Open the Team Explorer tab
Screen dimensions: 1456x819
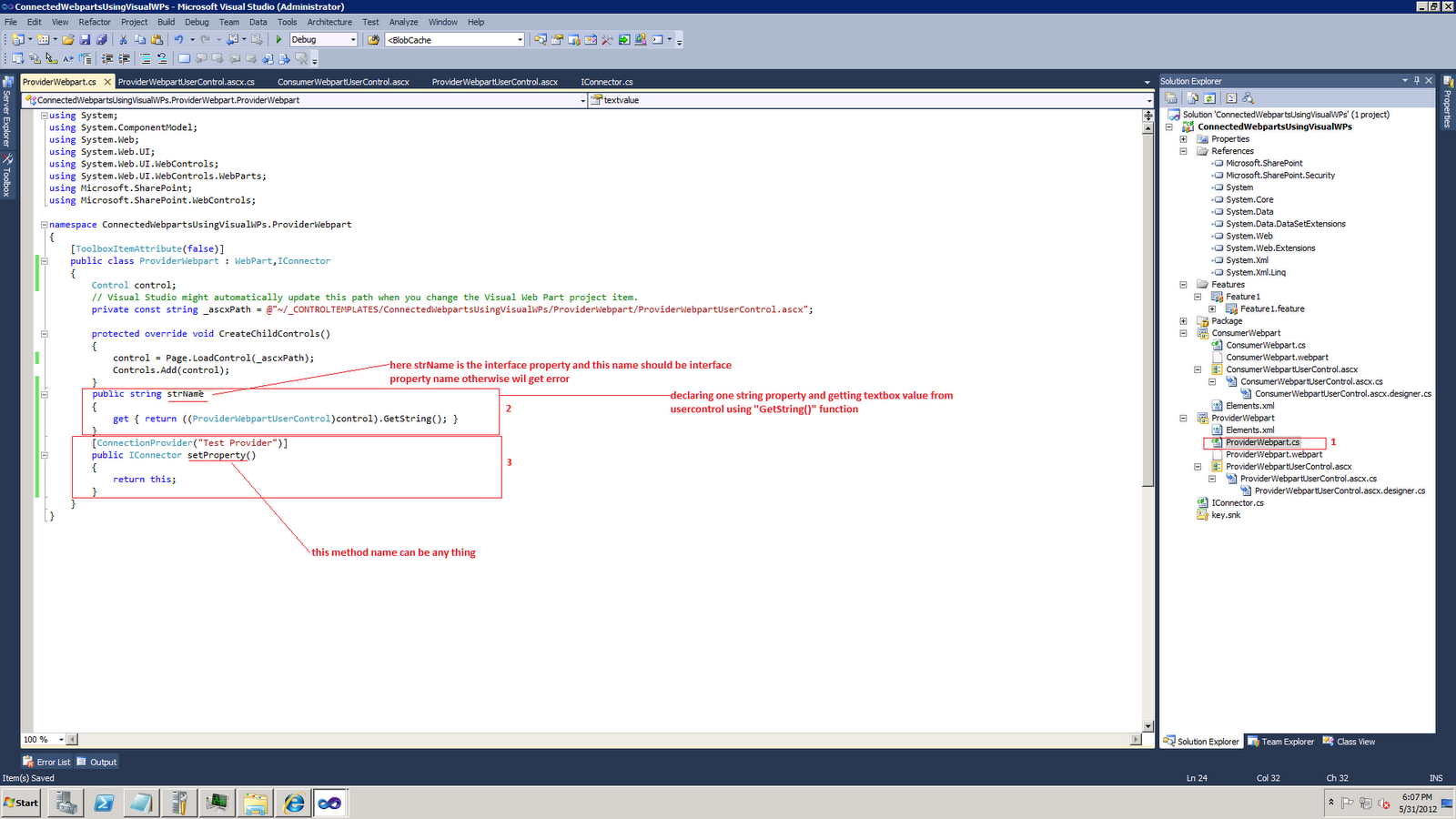pyautogui.click(x=1280, y=742)
